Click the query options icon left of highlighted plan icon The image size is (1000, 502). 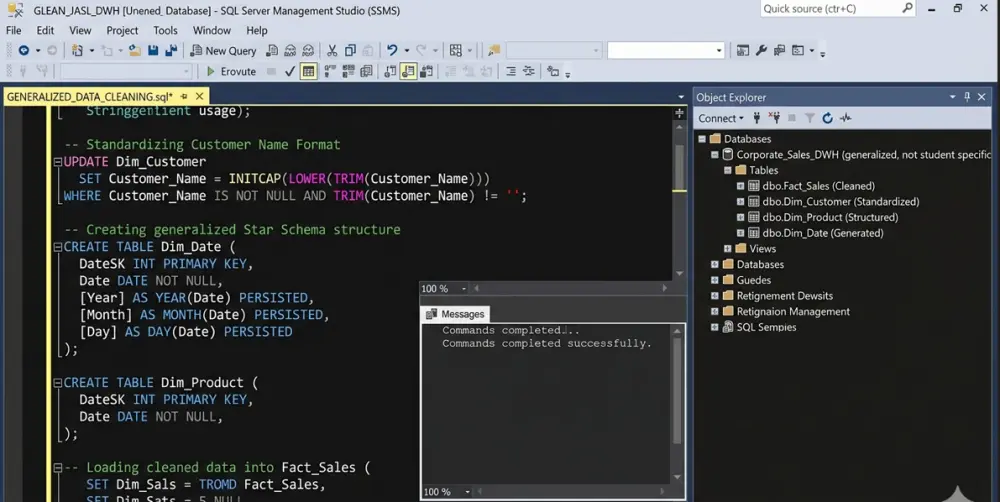pyautogui.click(x=390, y=71)
